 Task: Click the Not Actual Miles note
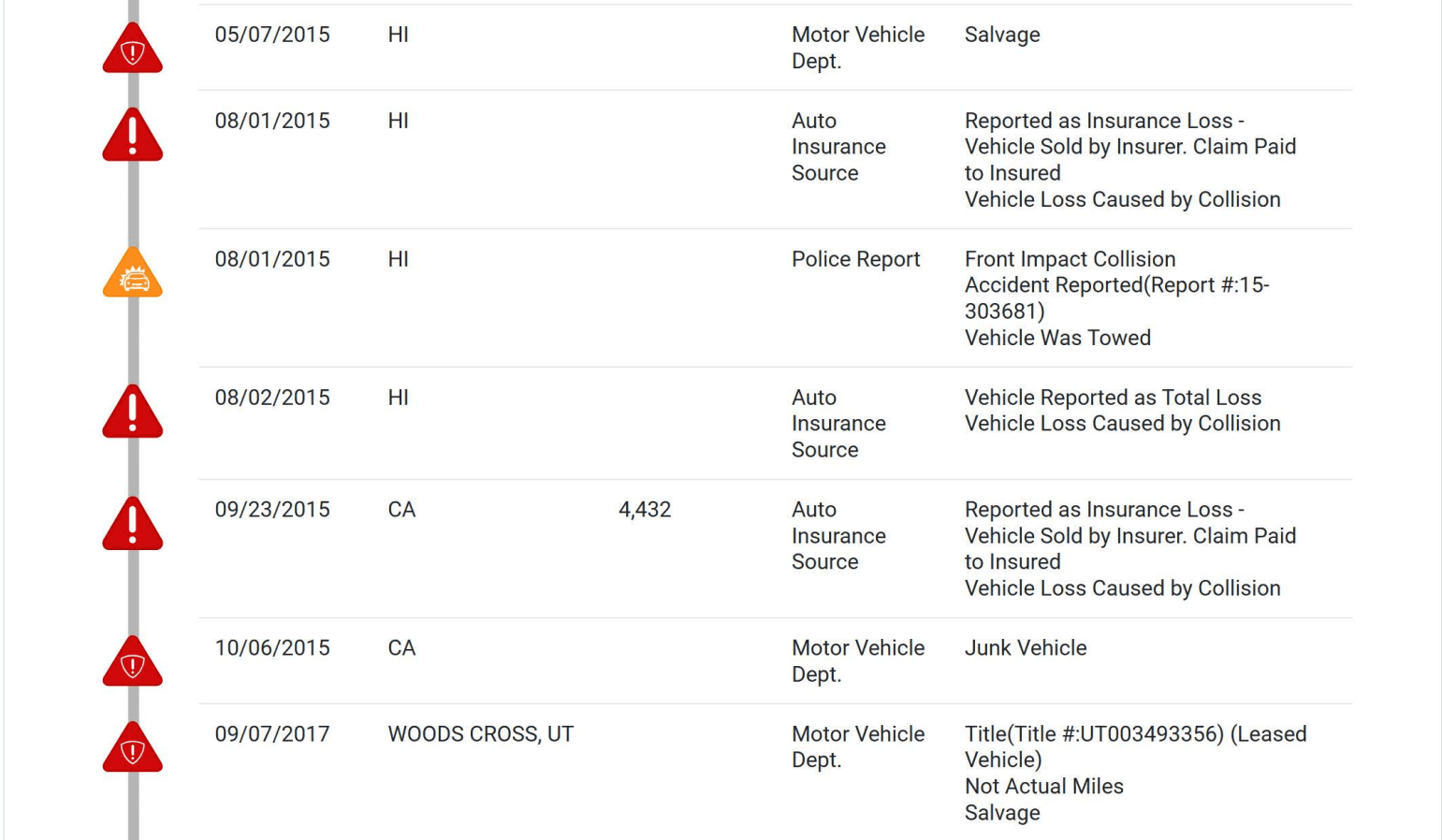[x=1043, y=787]
